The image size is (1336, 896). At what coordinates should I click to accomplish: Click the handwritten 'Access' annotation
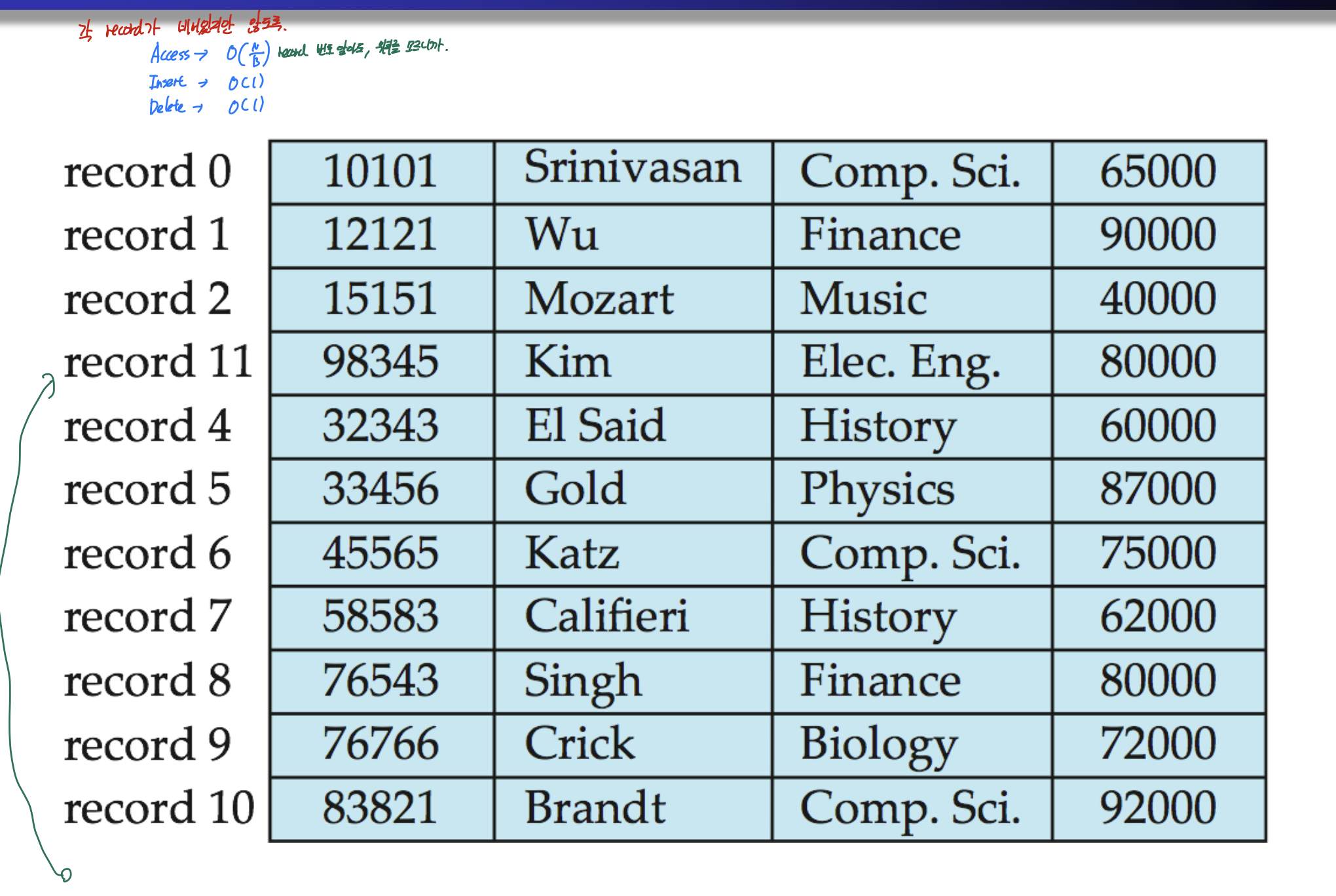pos(170,54)
